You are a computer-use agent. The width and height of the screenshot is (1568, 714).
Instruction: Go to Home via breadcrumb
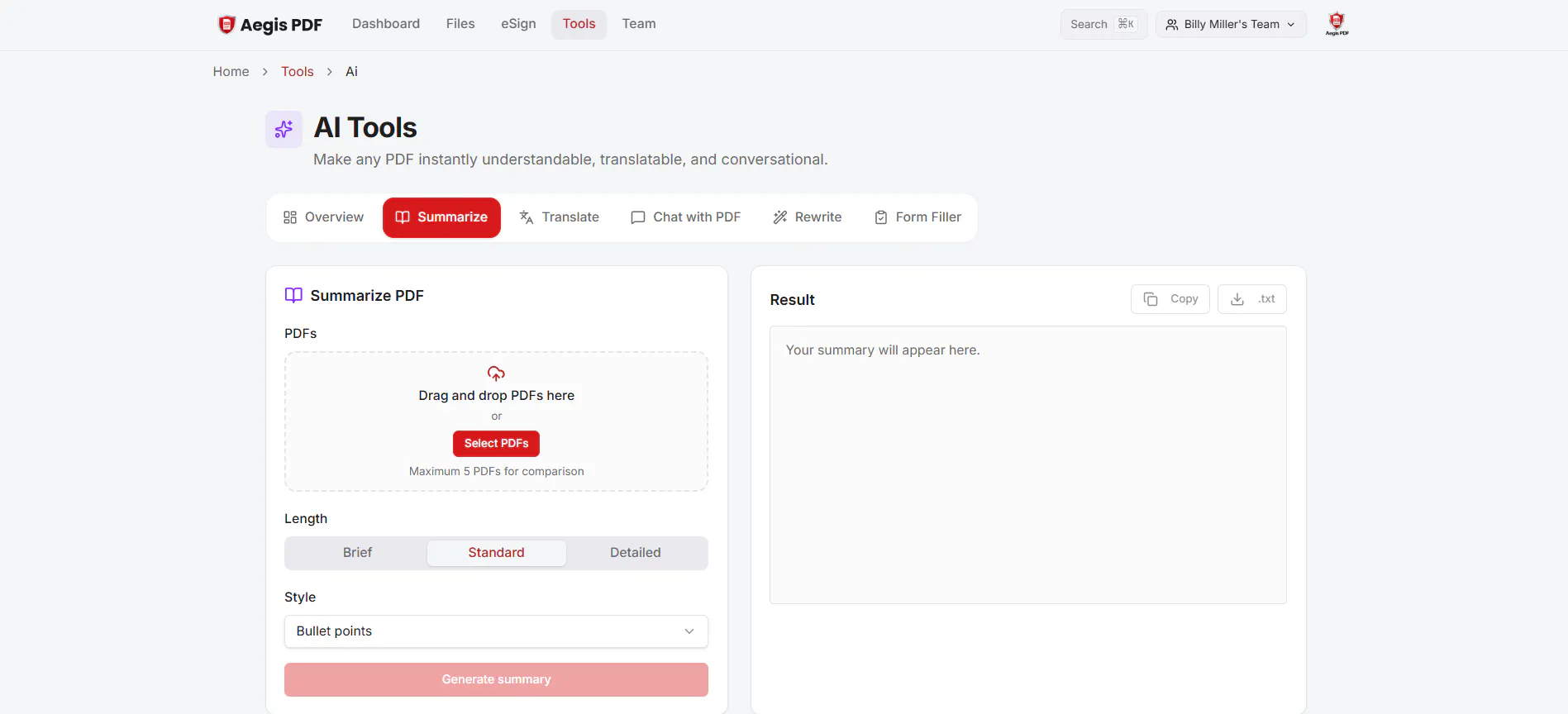[231, 72]
